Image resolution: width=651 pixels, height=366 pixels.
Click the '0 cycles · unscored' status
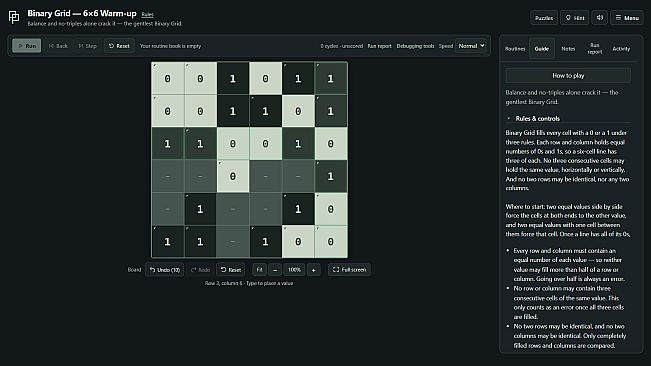click(342, 46)
